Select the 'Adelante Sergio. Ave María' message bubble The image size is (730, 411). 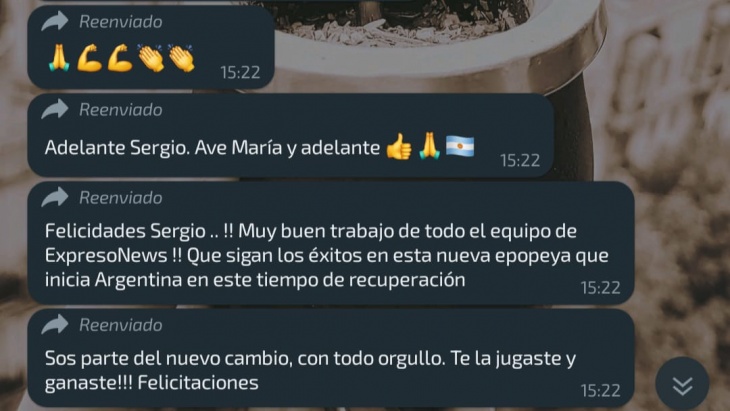click(291, 135)
